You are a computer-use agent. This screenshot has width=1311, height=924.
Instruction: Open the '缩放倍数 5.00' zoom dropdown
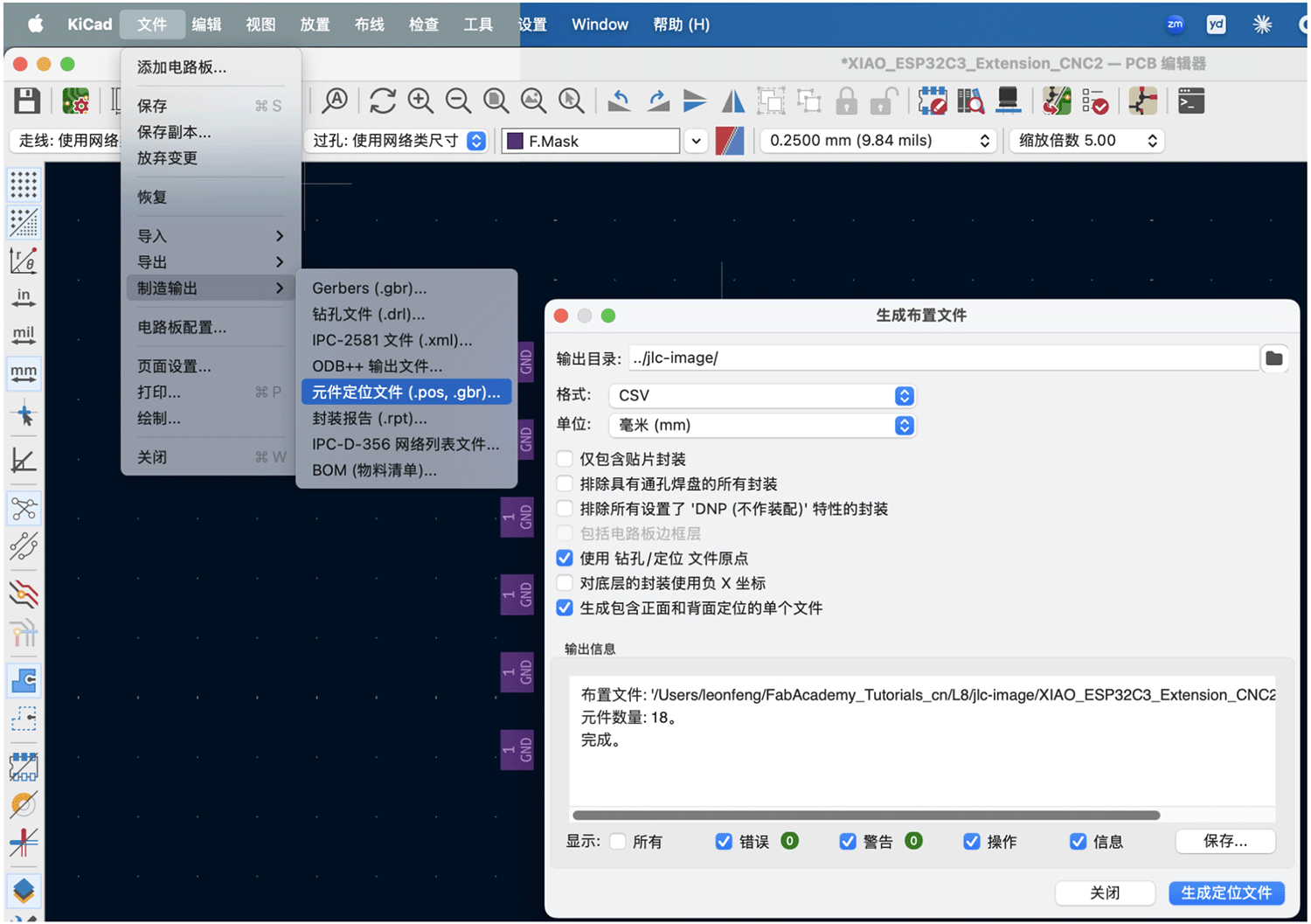pyautogui.click(x=1087, y=141)
